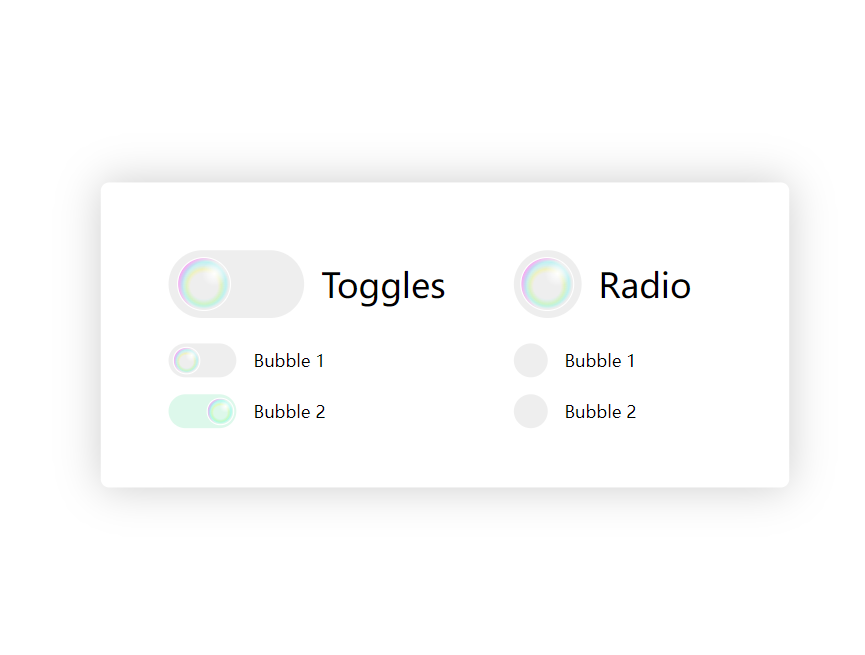Choose the Bubble 2 radio button
Image resolution: width=865 pixels, height=655 pixels.
530,411
